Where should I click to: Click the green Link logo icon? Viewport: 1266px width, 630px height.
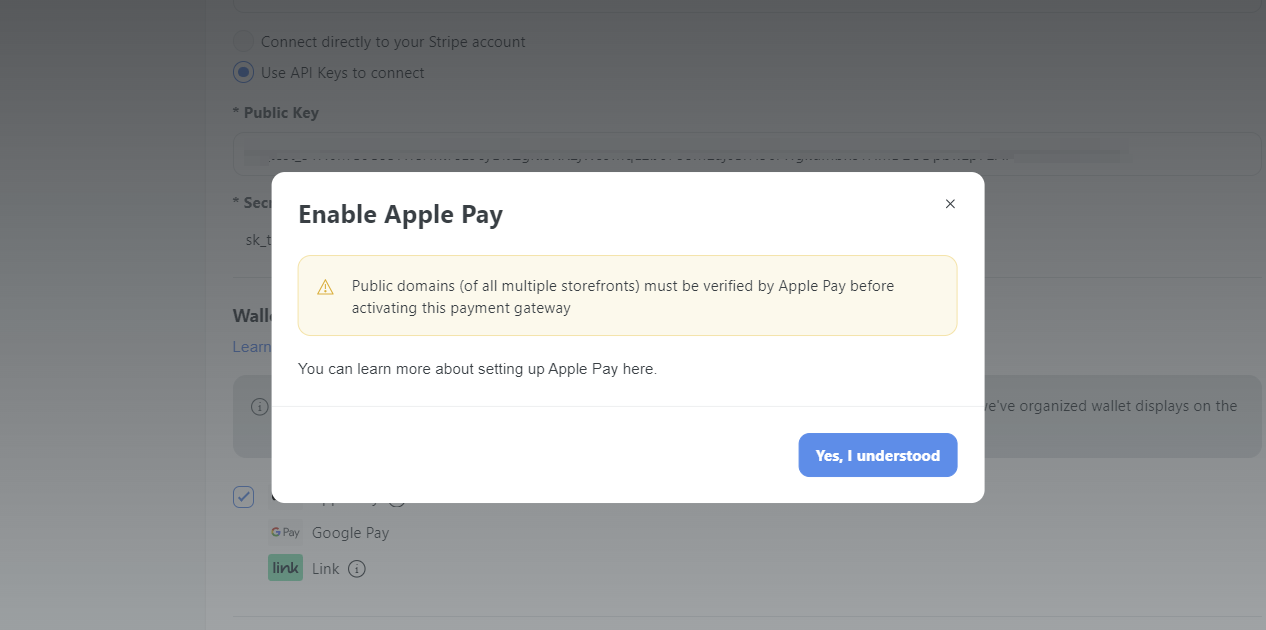285,568
